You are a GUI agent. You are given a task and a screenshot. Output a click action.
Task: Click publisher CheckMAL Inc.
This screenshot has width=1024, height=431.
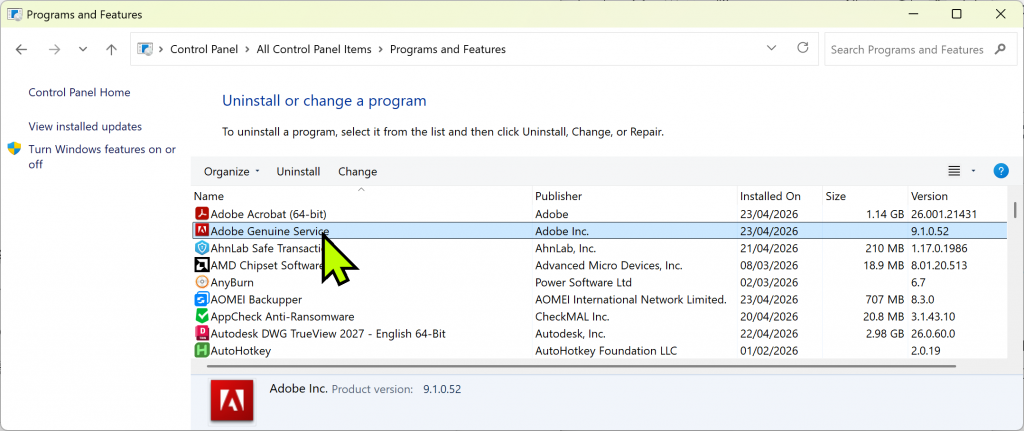click(572, 317)
